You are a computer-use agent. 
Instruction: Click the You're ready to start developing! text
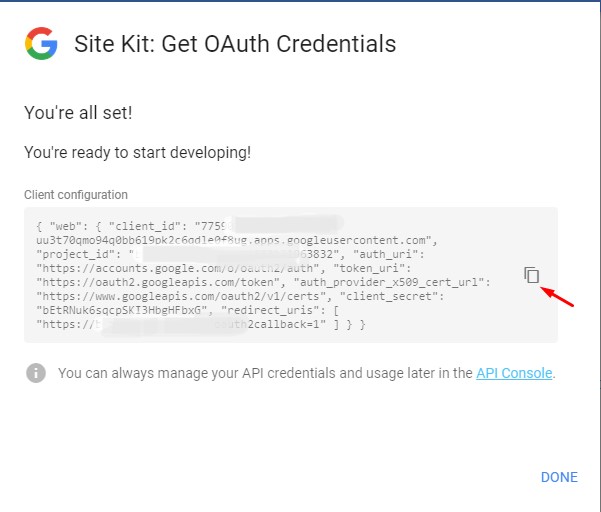click(138, 153)
